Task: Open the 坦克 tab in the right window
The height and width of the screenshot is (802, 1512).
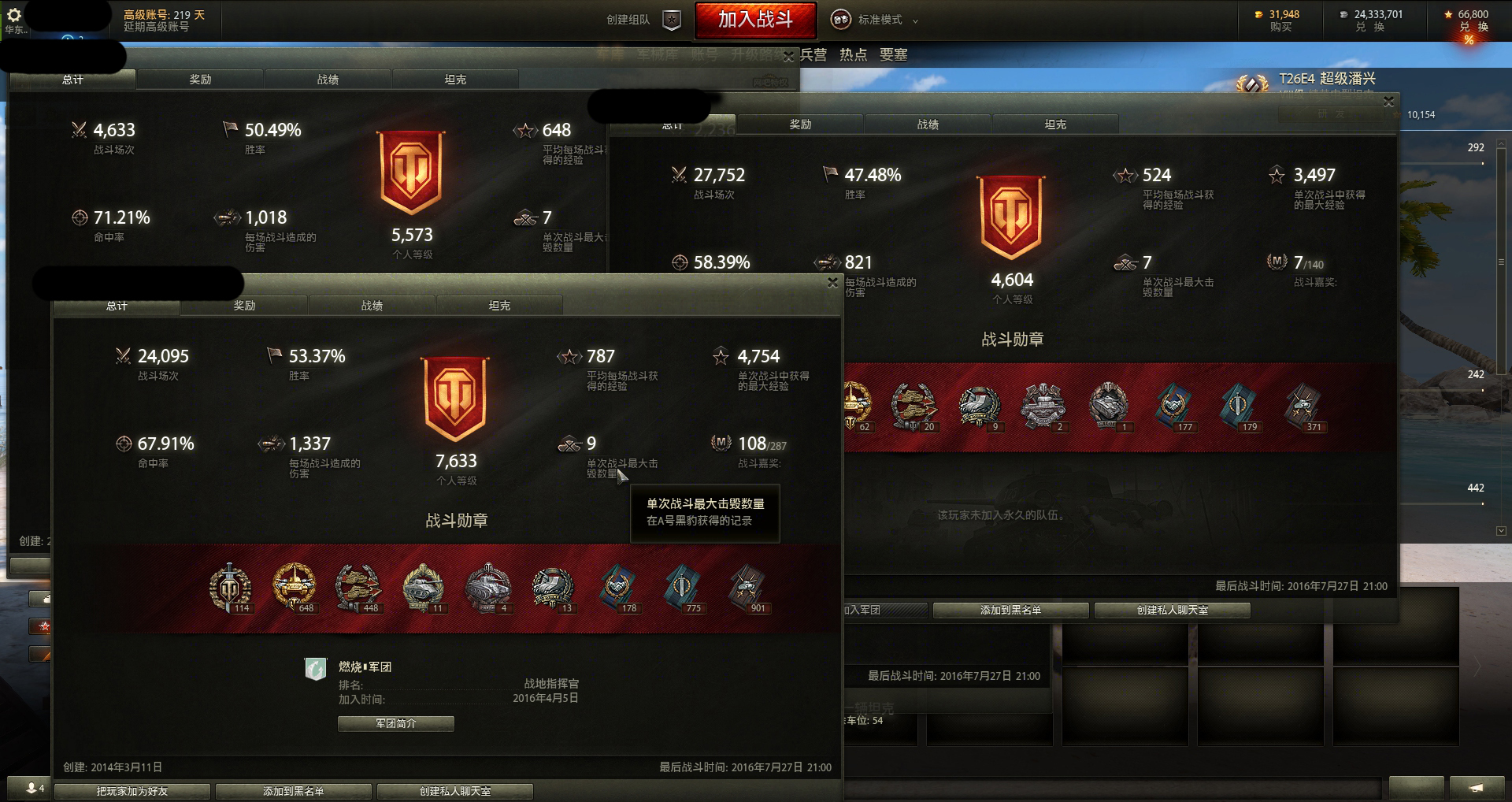Action: pos(1055,124)
